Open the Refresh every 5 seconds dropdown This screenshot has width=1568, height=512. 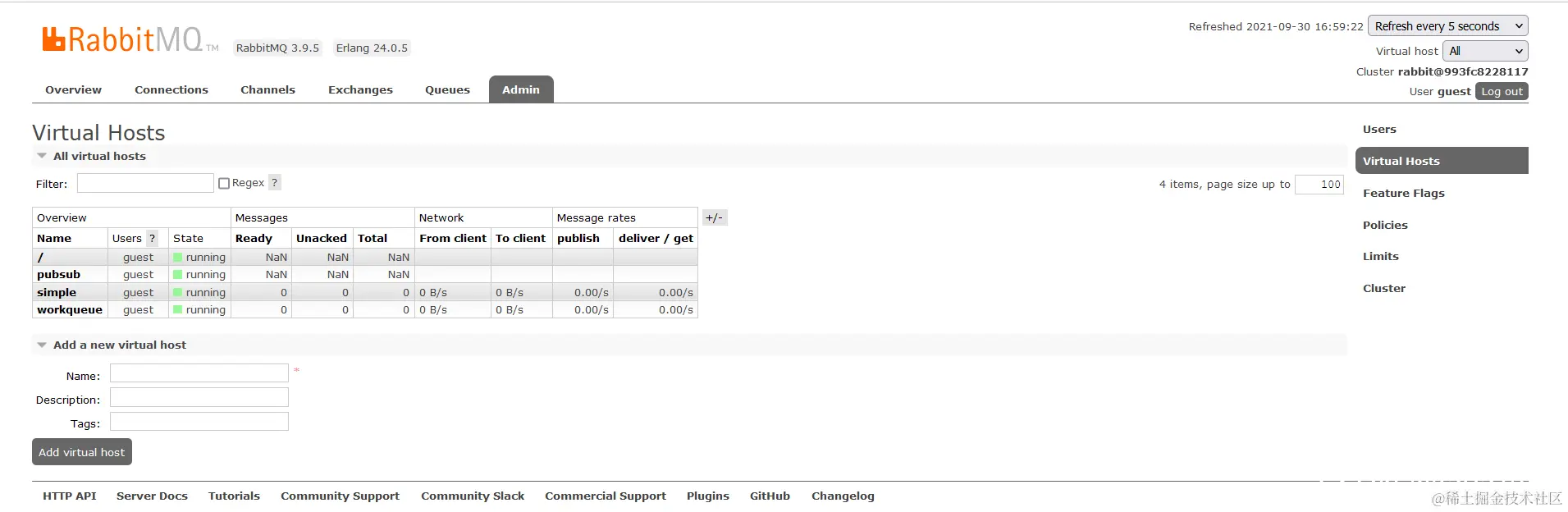[x=1448, y=26]
